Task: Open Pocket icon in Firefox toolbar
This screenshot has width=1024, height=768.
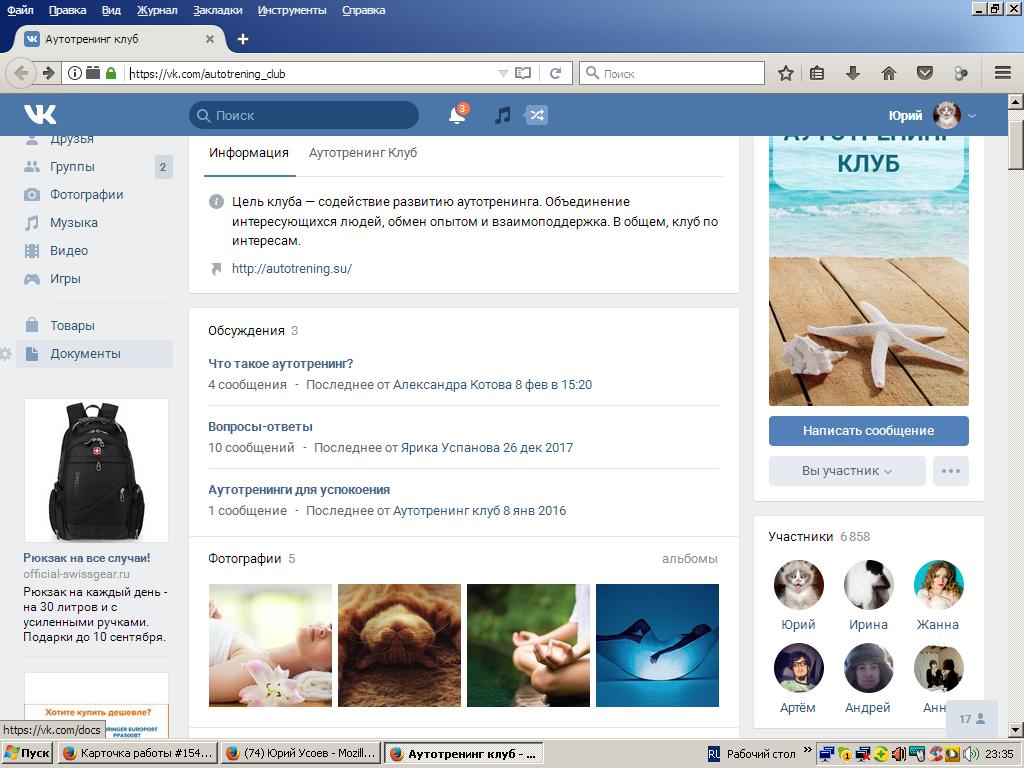Action: pyautogui.click(x=925, y=73)
